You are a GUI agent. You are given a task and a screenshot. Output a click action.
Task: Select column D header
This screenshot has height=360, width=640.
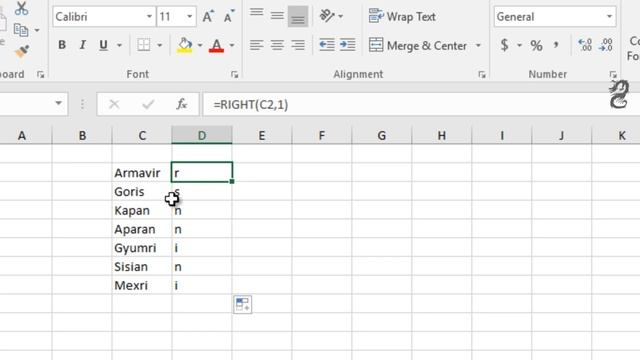202,136
